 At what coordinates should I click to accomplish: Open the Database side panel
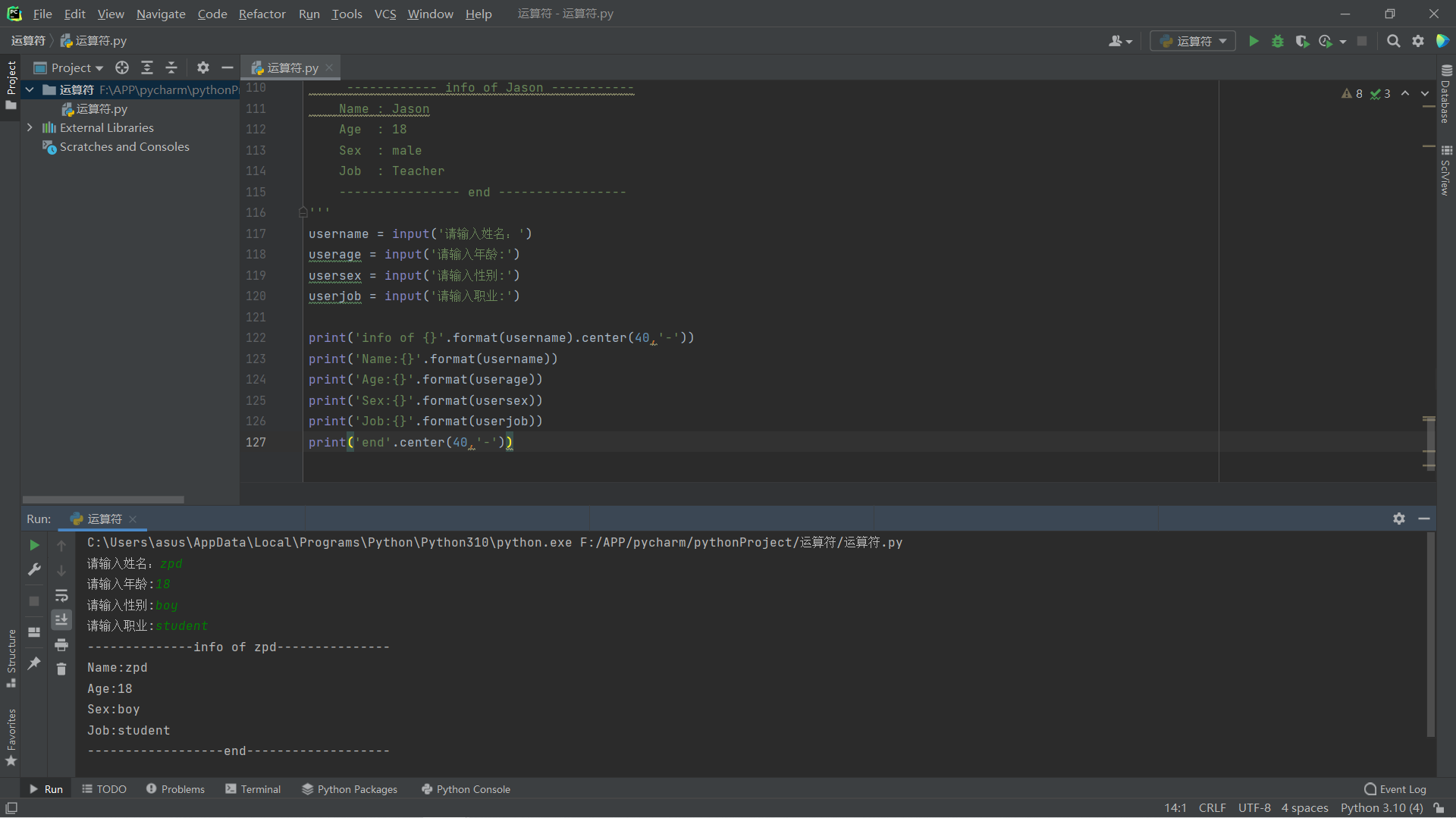pos(1445,94)
